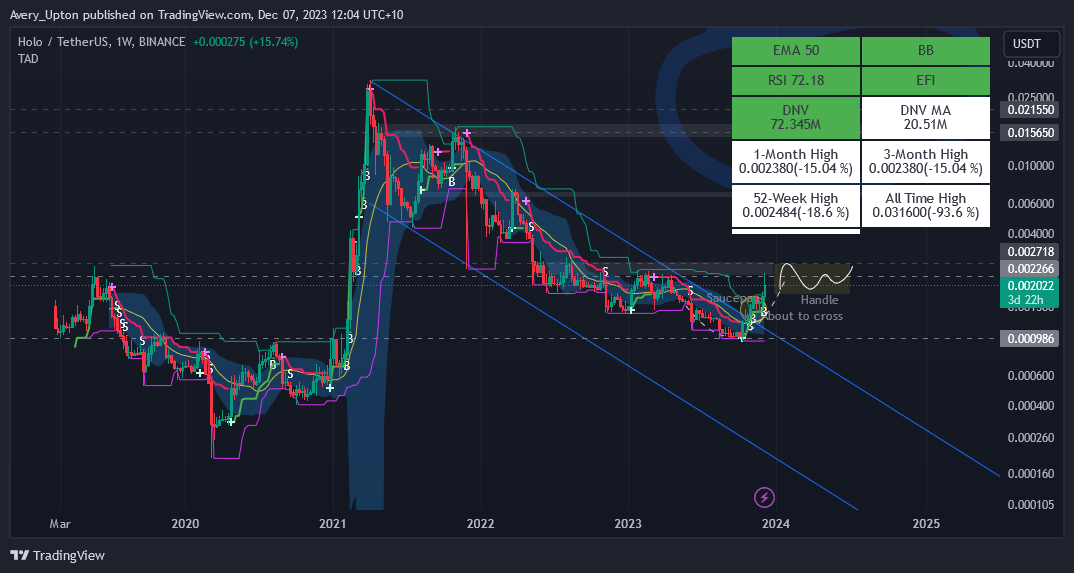Click the 0.000600 price axis value
Screen dimensions: 1074x573
coord(1029,375)
